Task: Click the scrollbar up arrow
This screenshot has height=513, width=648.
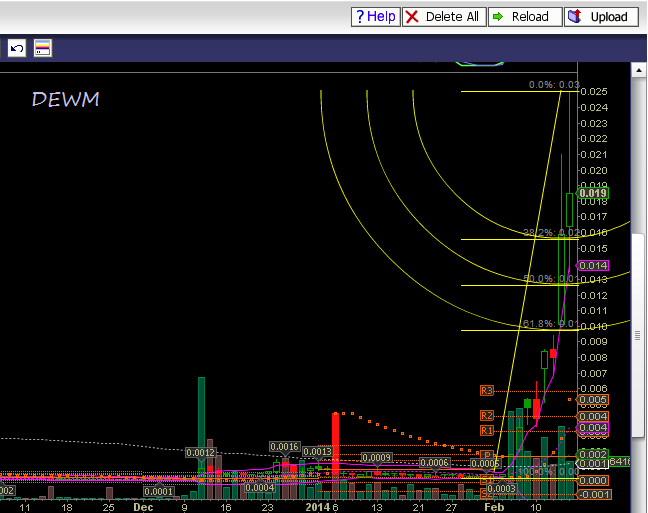Action: pos(639,69)
